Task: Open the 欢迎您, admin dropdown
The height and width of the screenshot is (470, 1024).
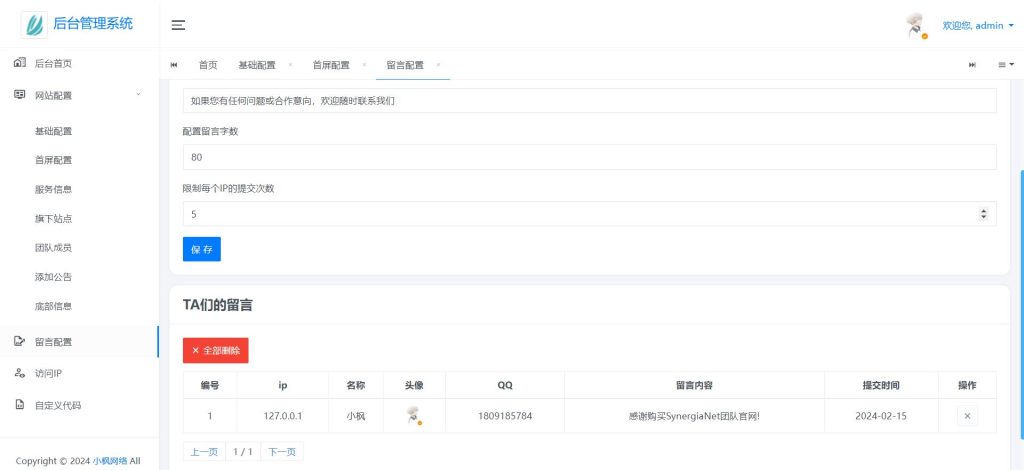Action: point(978,25)
